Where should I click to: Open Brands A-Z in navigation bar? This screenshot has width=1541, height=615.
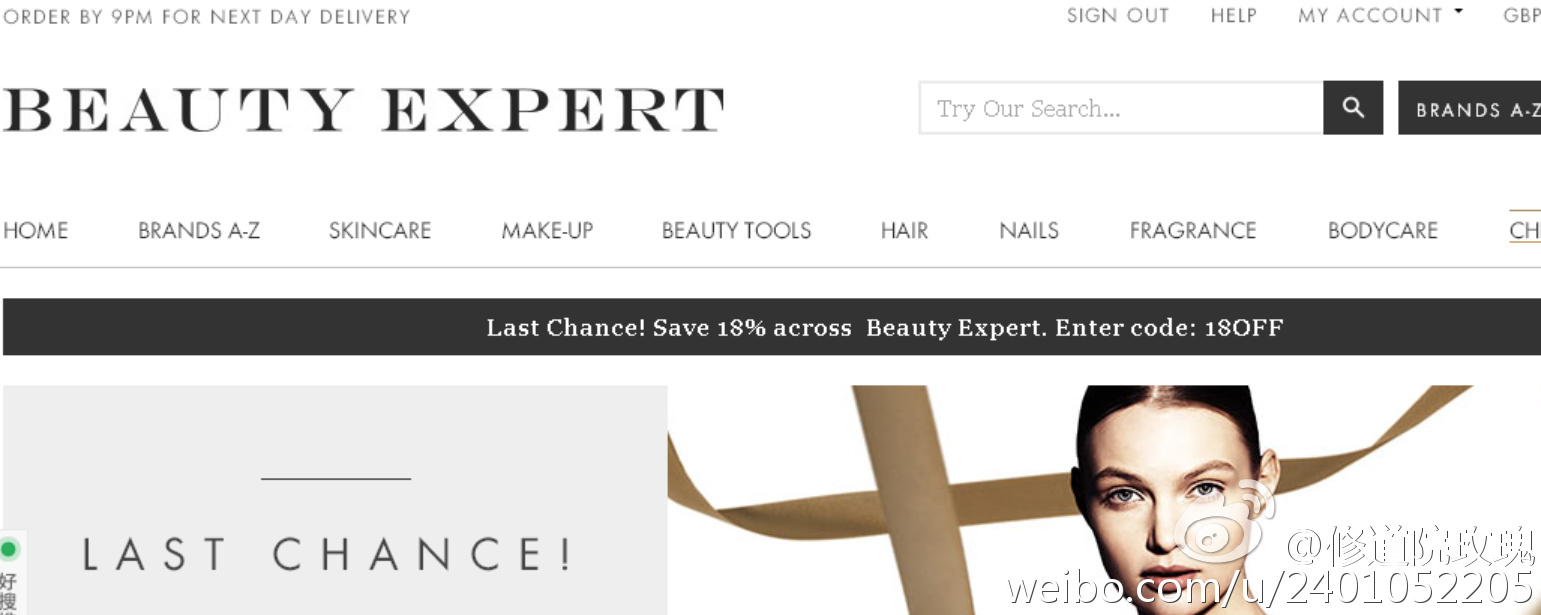tap(199, 230)
